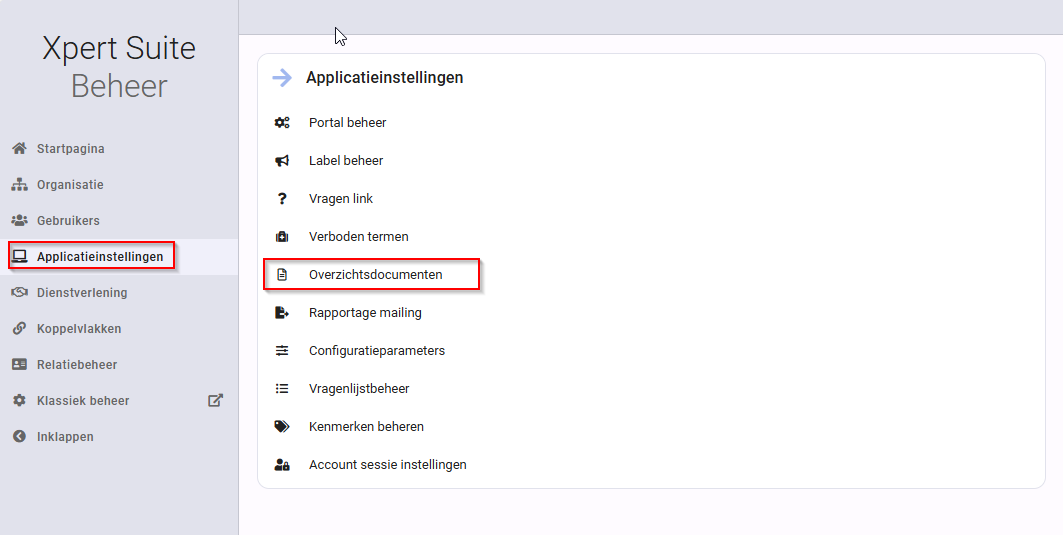The image size is (1063, 535).
Task: Open Relatiebeheer in the sidebar
Action: [x=77, y=364]
